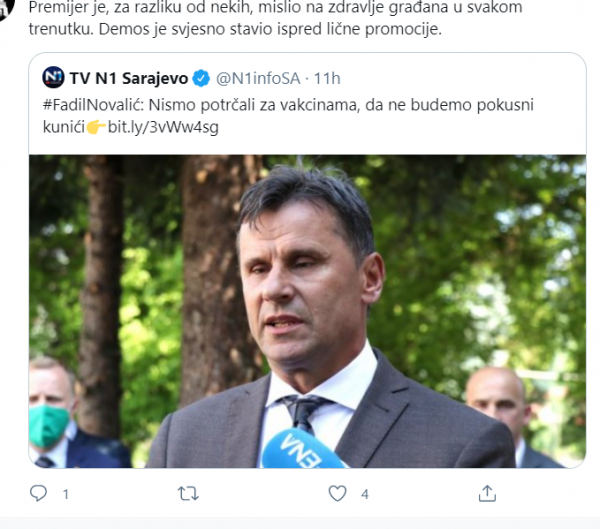Click the 11h timestamp

[327, 78]
